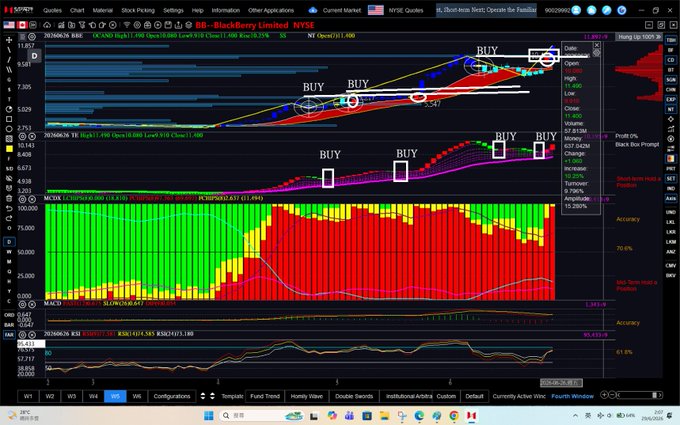Click the SET button in the right sidebar

(670, 178)
